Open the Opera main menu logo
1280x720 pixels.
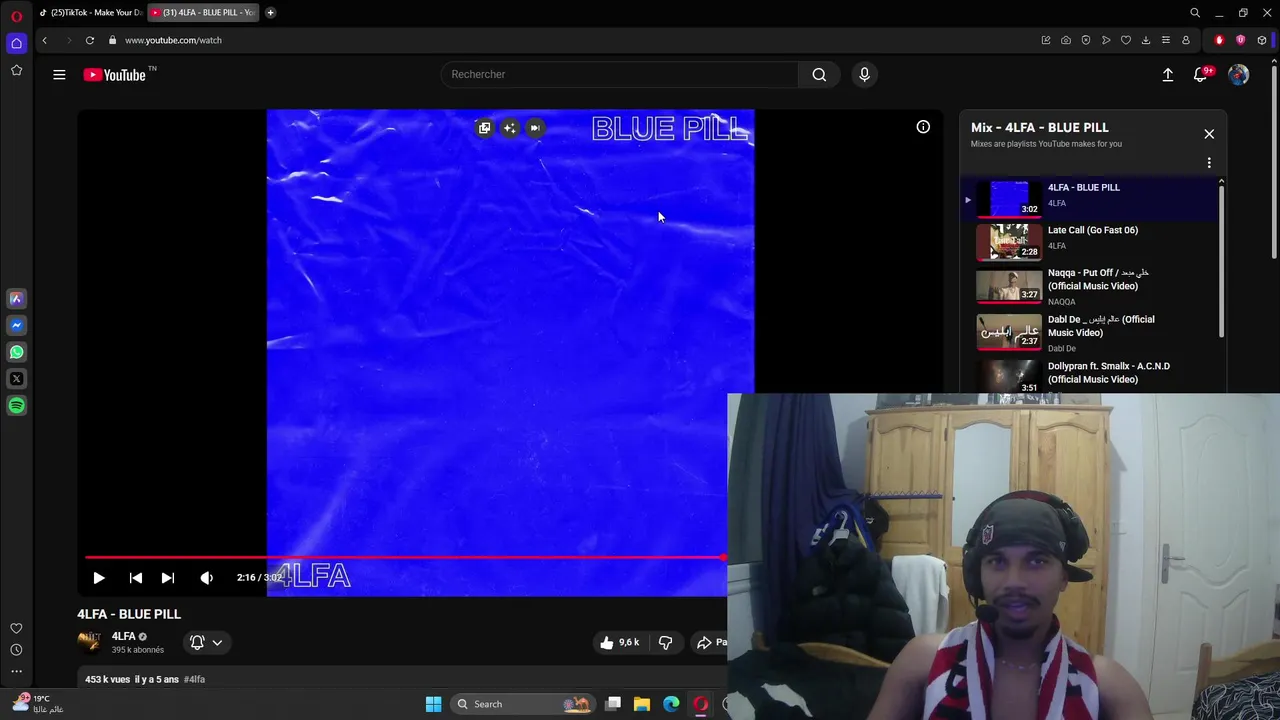coord(16,15)
